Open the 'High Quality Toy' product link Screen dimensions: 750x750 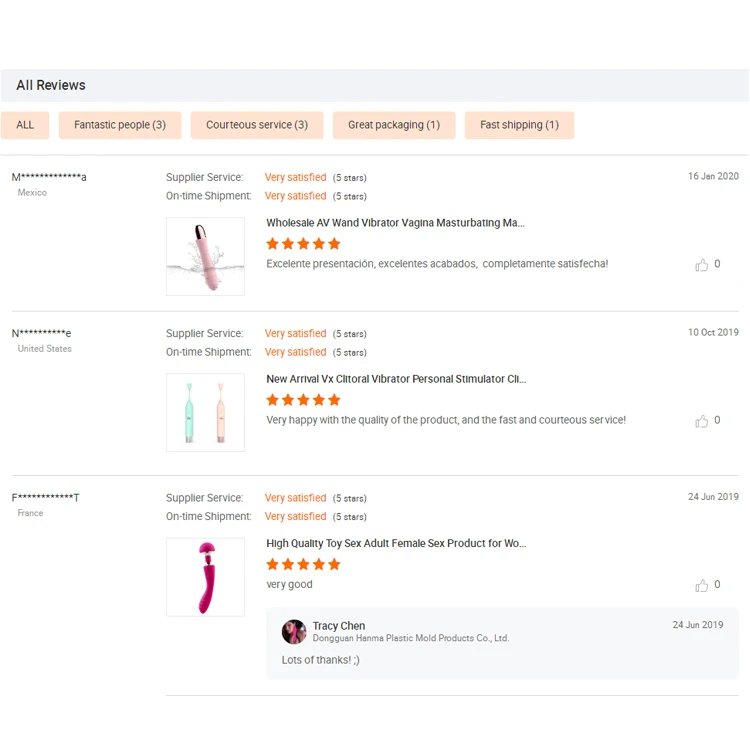point(396,543)
